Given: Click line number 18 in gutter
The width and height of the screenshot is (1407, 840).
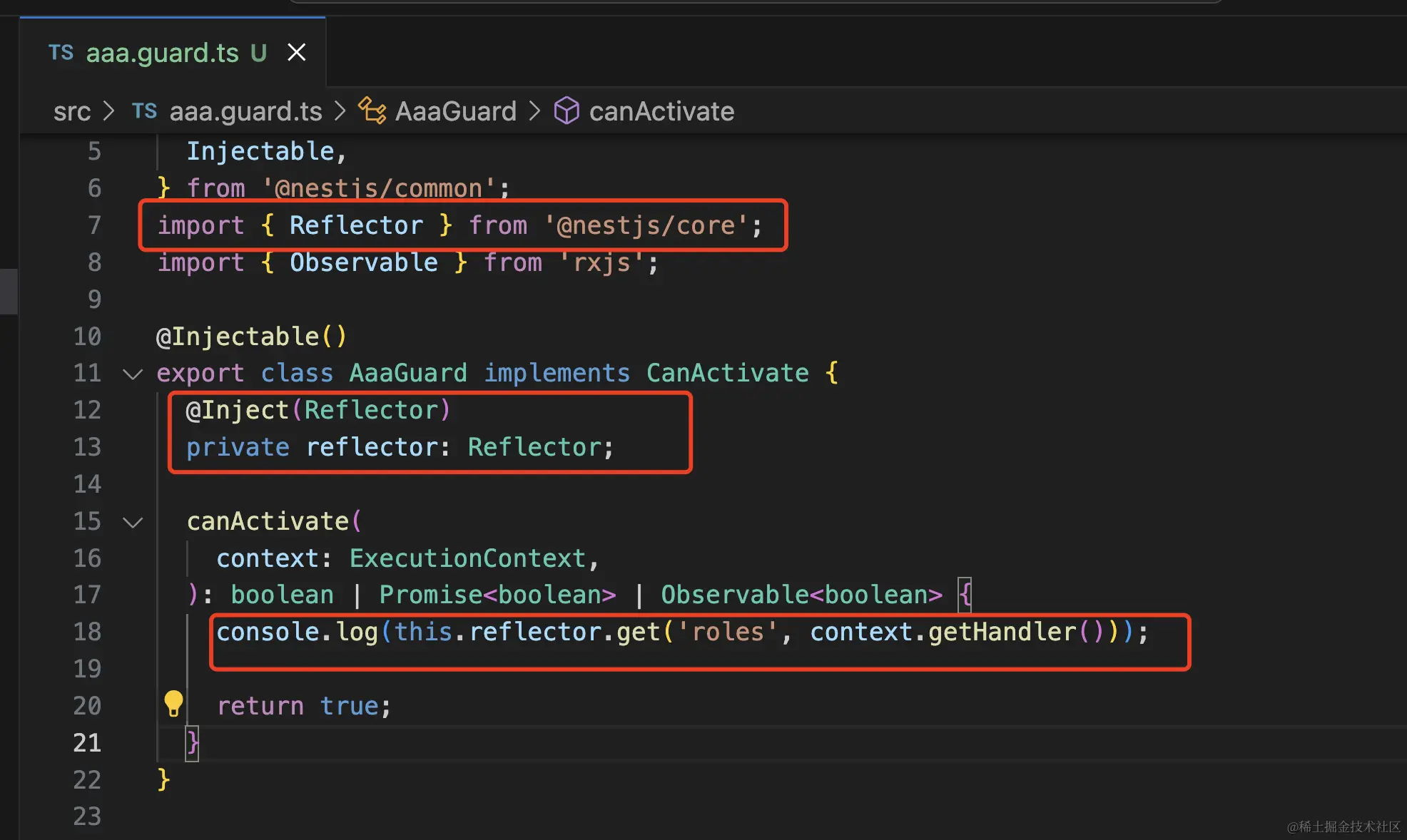Looking at the screenshot, I should pyautogui.click(x=87, y=632).
